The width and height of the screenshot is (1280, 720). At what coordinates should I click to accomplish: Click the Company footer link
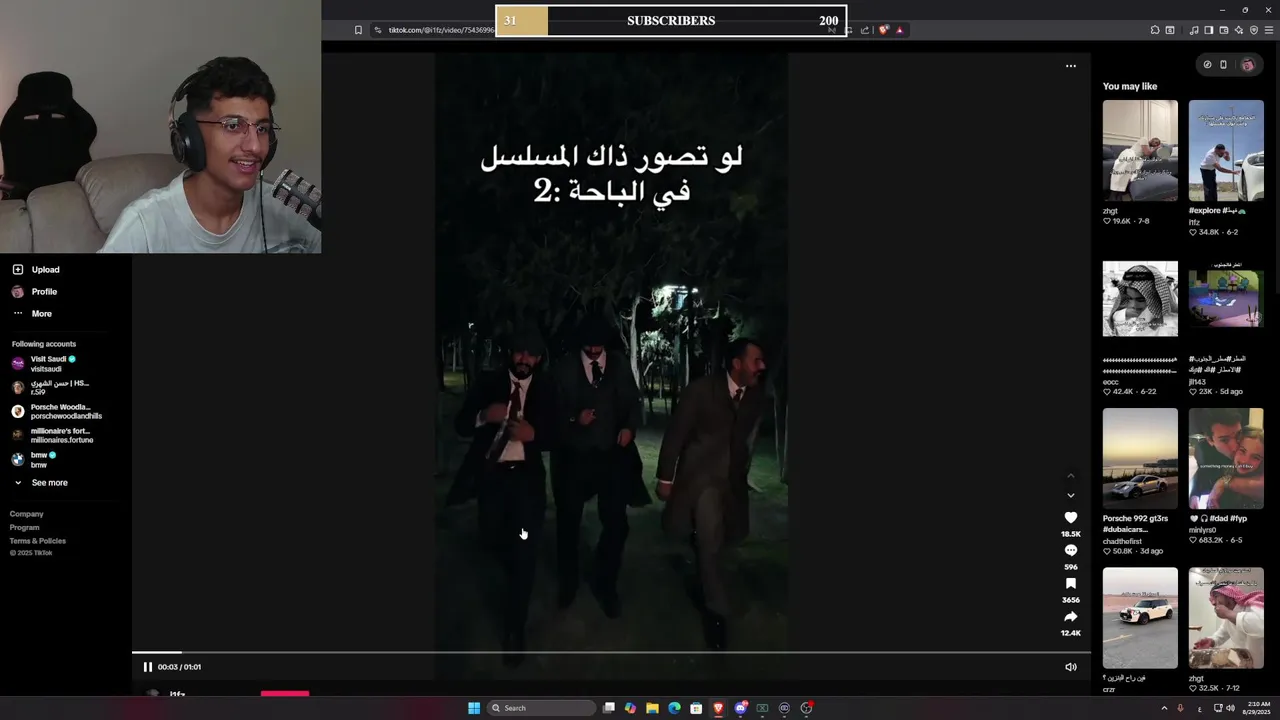[x=27, y=514]
